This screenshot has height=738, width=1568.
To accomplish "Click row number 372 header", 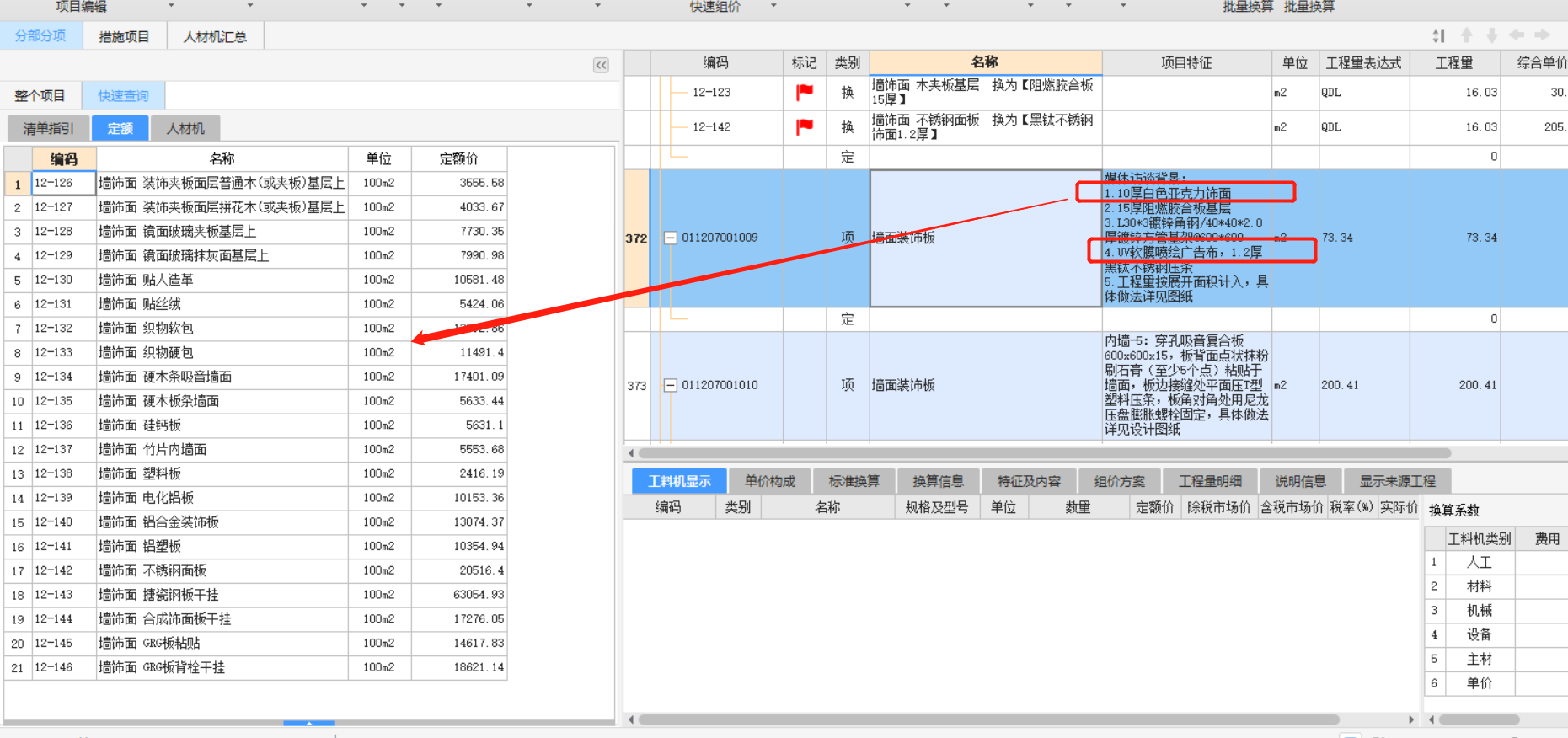I will (x=636, y=238).
